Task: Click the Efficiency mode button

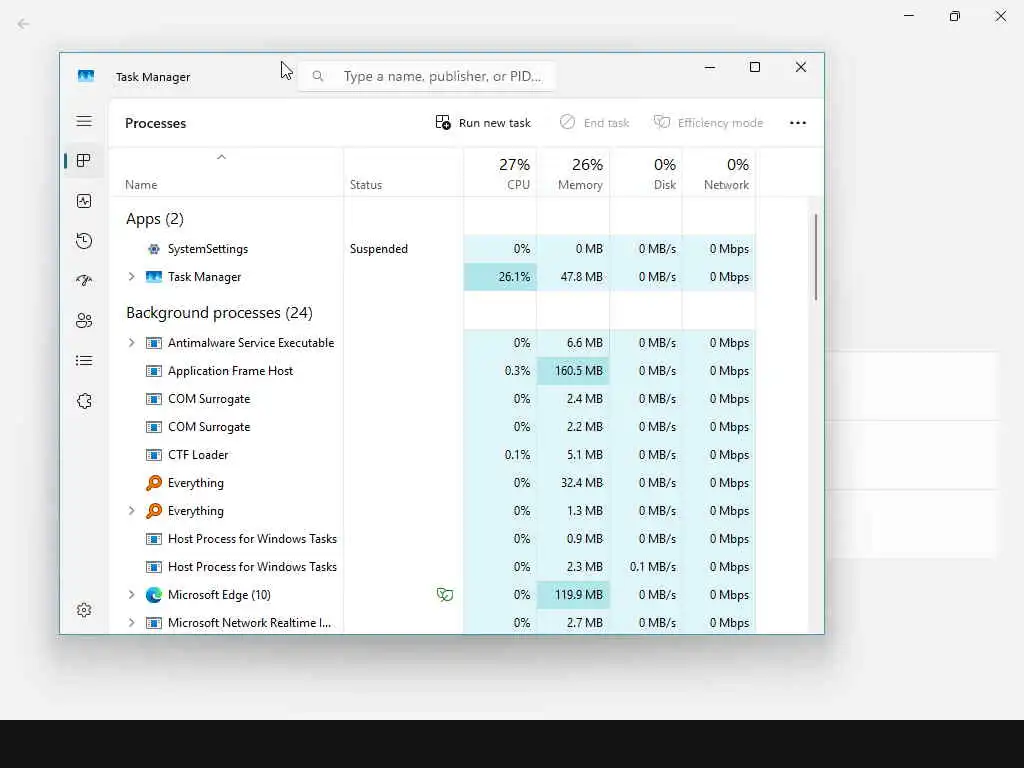Action: [x=708, y=123]
